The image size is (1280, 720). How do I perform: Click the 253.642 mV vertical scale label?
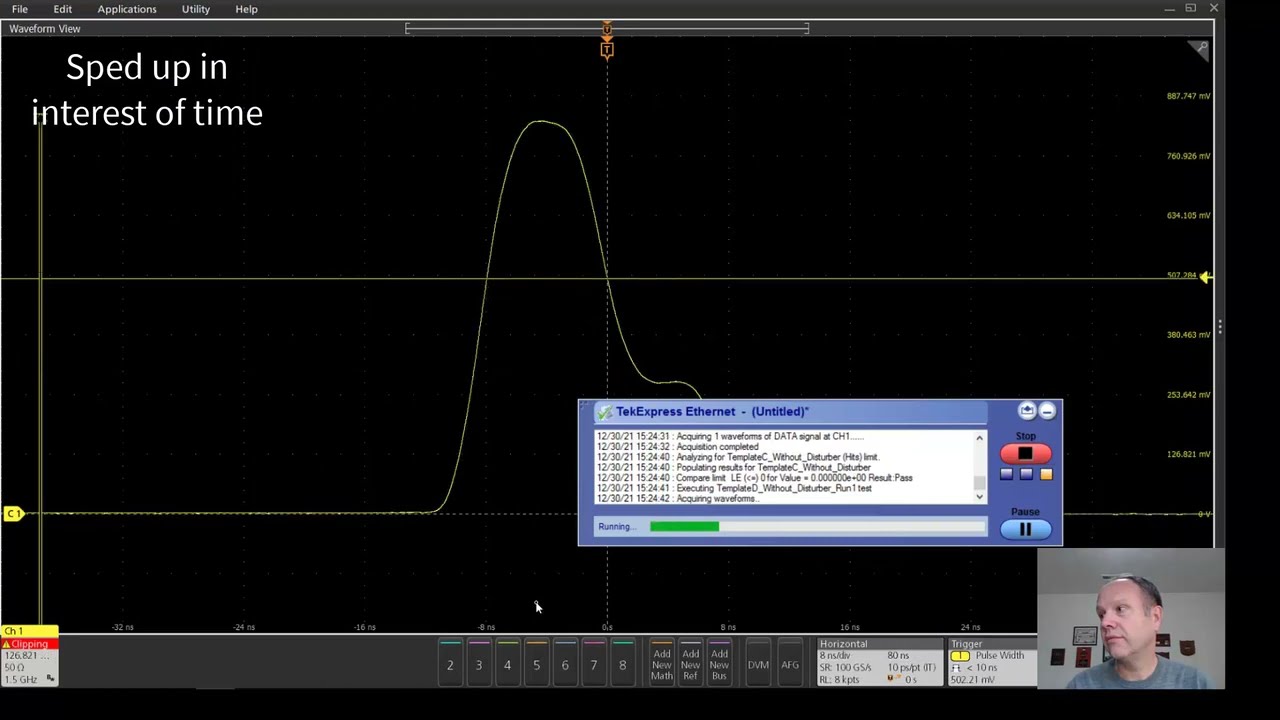1188,394
